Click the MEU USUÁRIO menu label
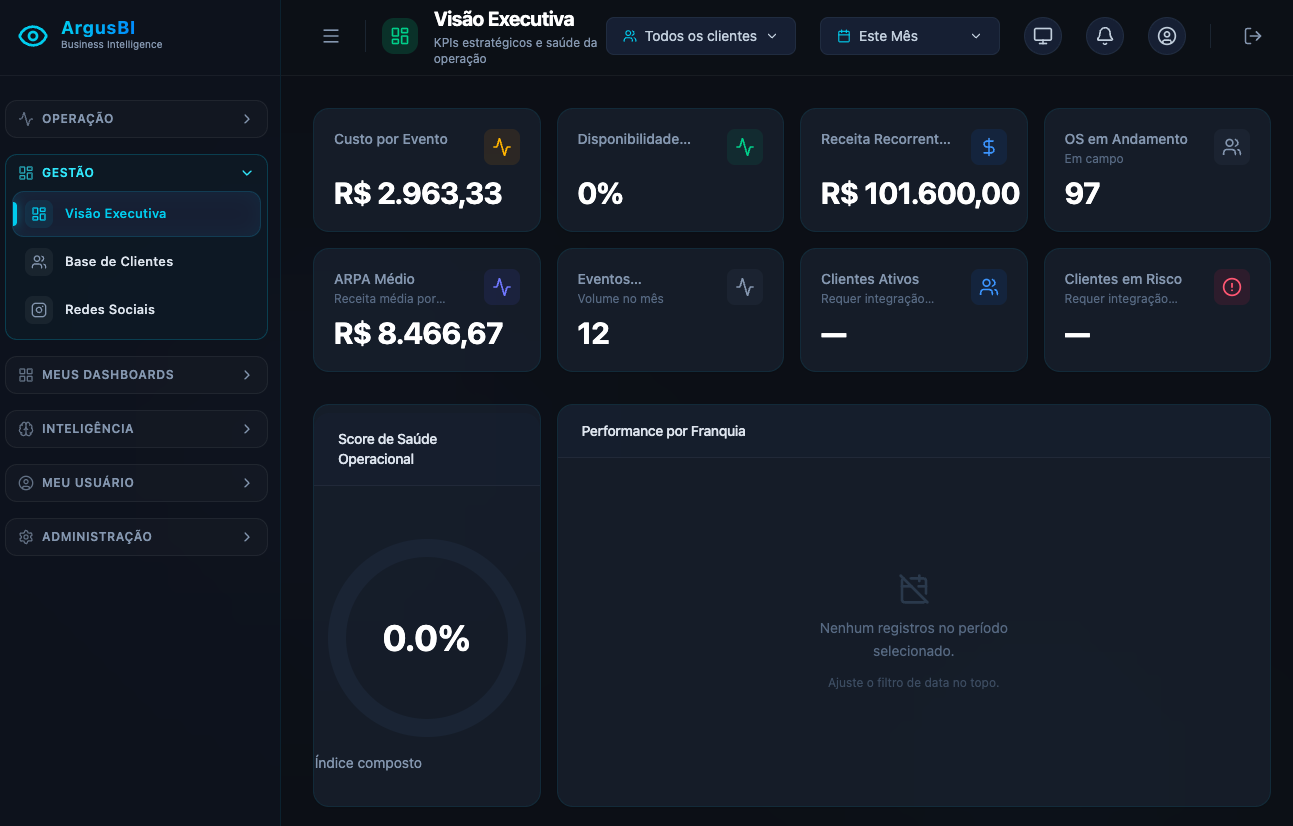1293x826 pixels. click(88, 483)
